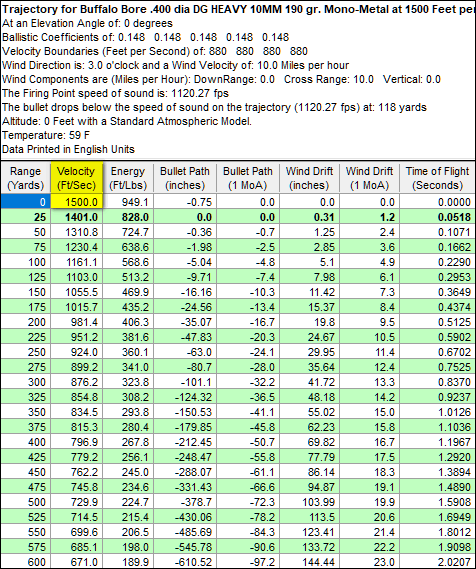Click the 1.0126 time of flight cell

[x=438, y=412]
